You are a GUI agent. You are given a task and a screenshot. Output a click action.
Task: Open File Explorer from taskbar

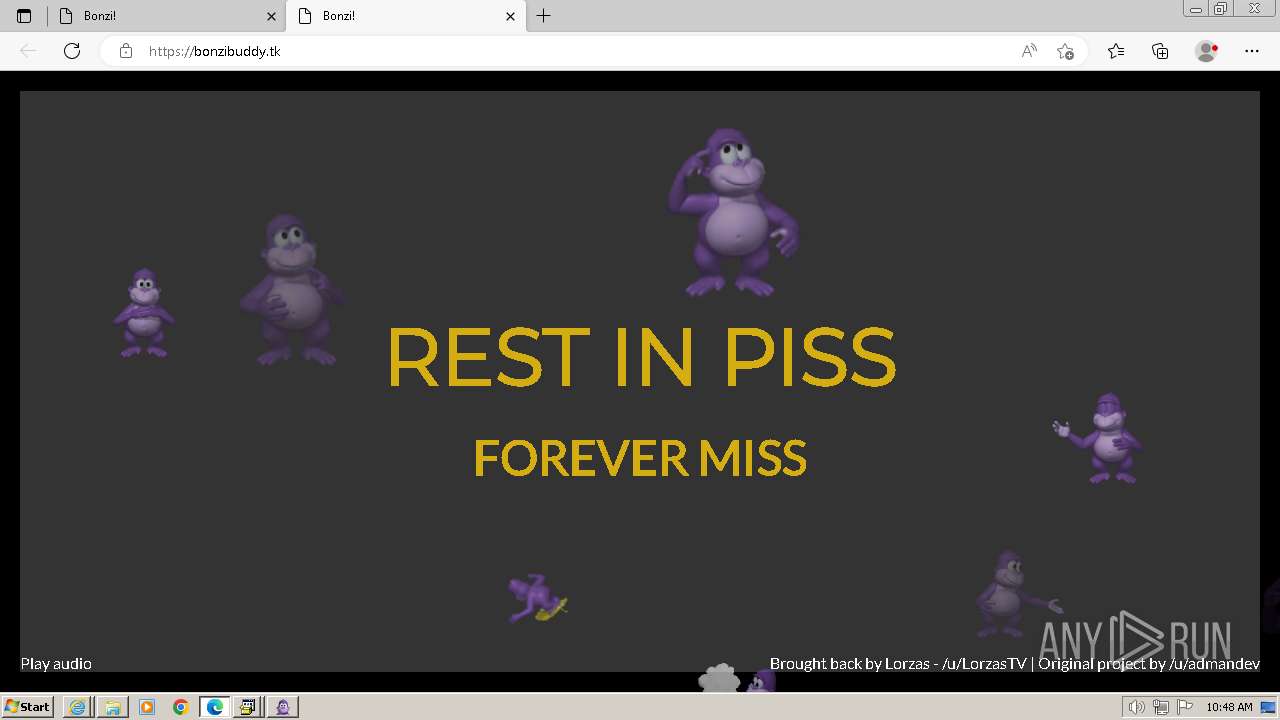click(x=112, y=707)
